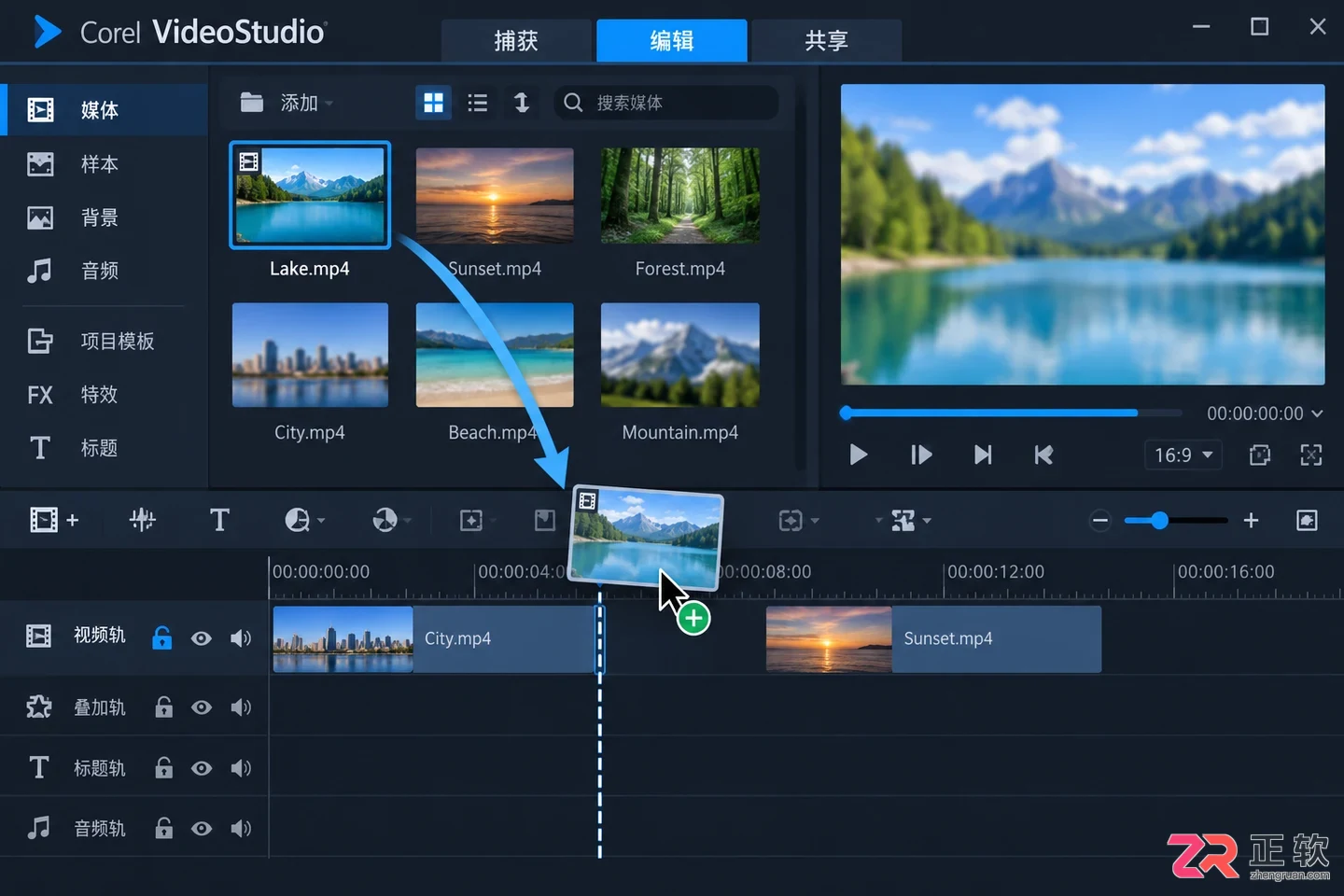Mute the 视频轨 track audio
The width and height of the screenshot is (1344, 896).
pos(241,638)
